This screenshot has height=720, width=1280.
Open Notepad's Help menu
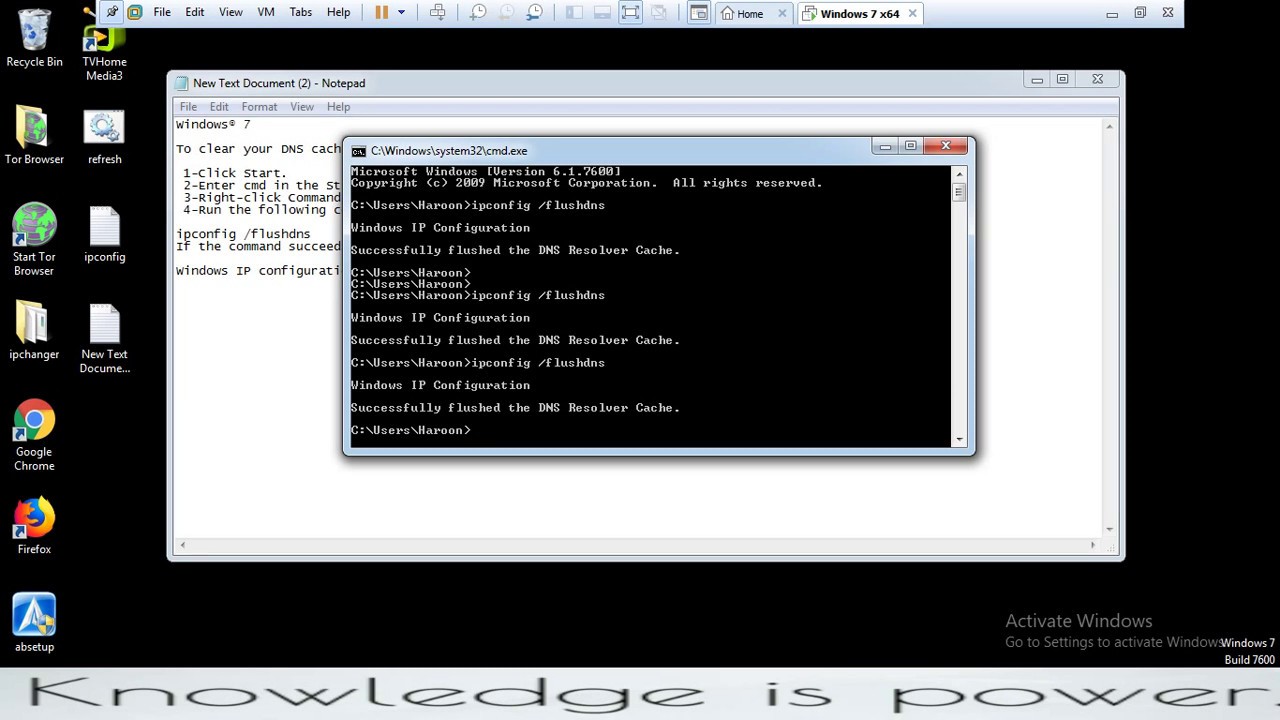338,107
